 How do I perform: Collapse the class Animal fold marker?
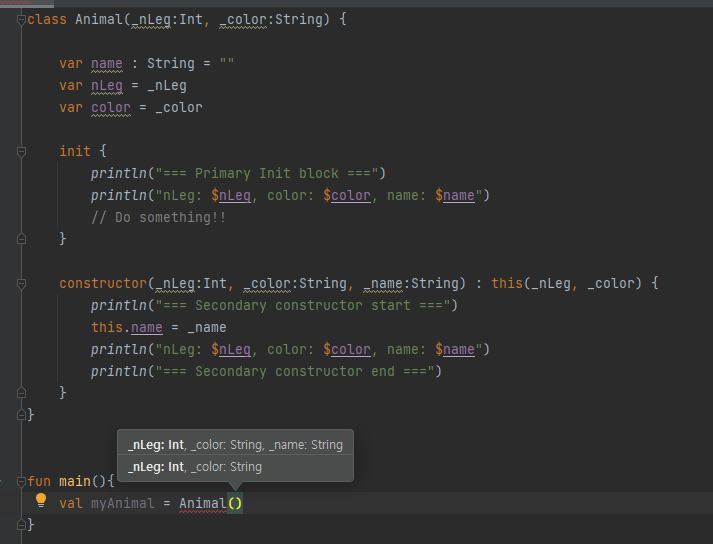tap(21, 20)
